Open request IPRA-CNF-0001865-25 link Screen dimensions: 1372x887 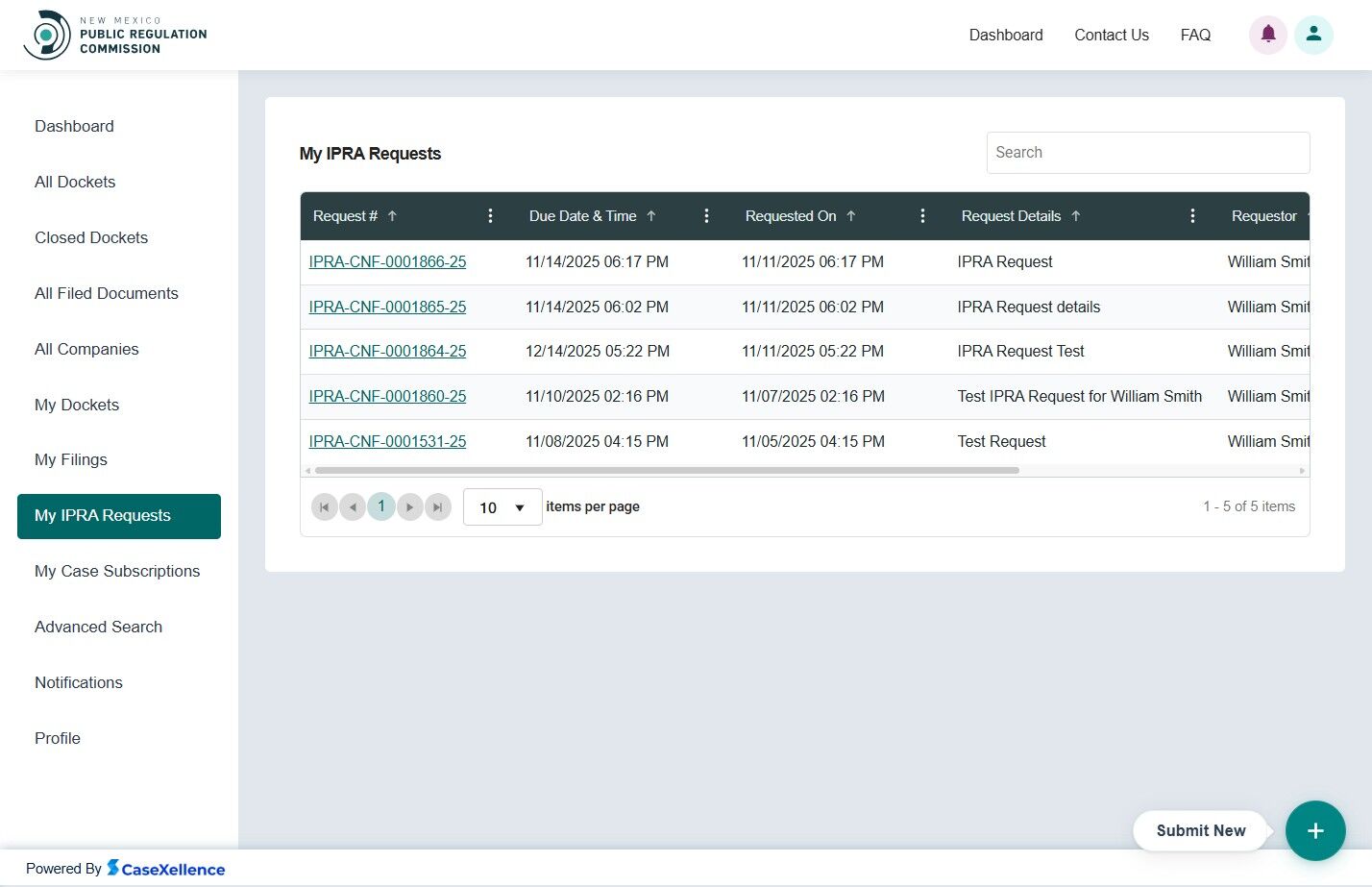(387, 307)
